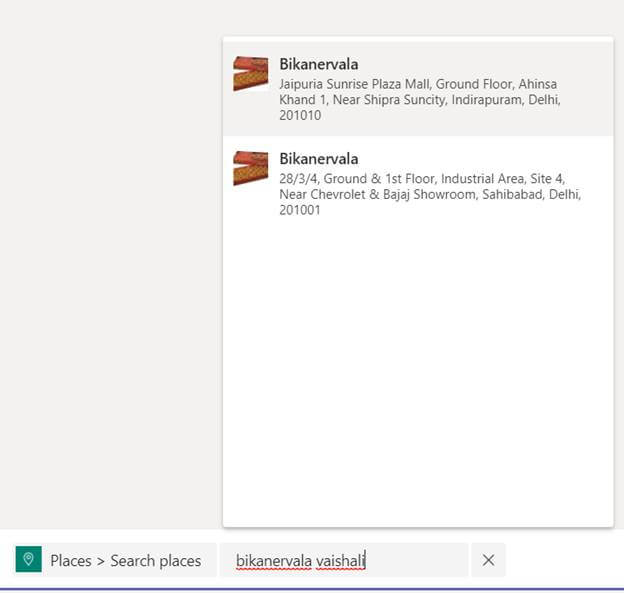Clear the search with the X button
This screenshot has height=593, width=624.
tap(488, 560)
